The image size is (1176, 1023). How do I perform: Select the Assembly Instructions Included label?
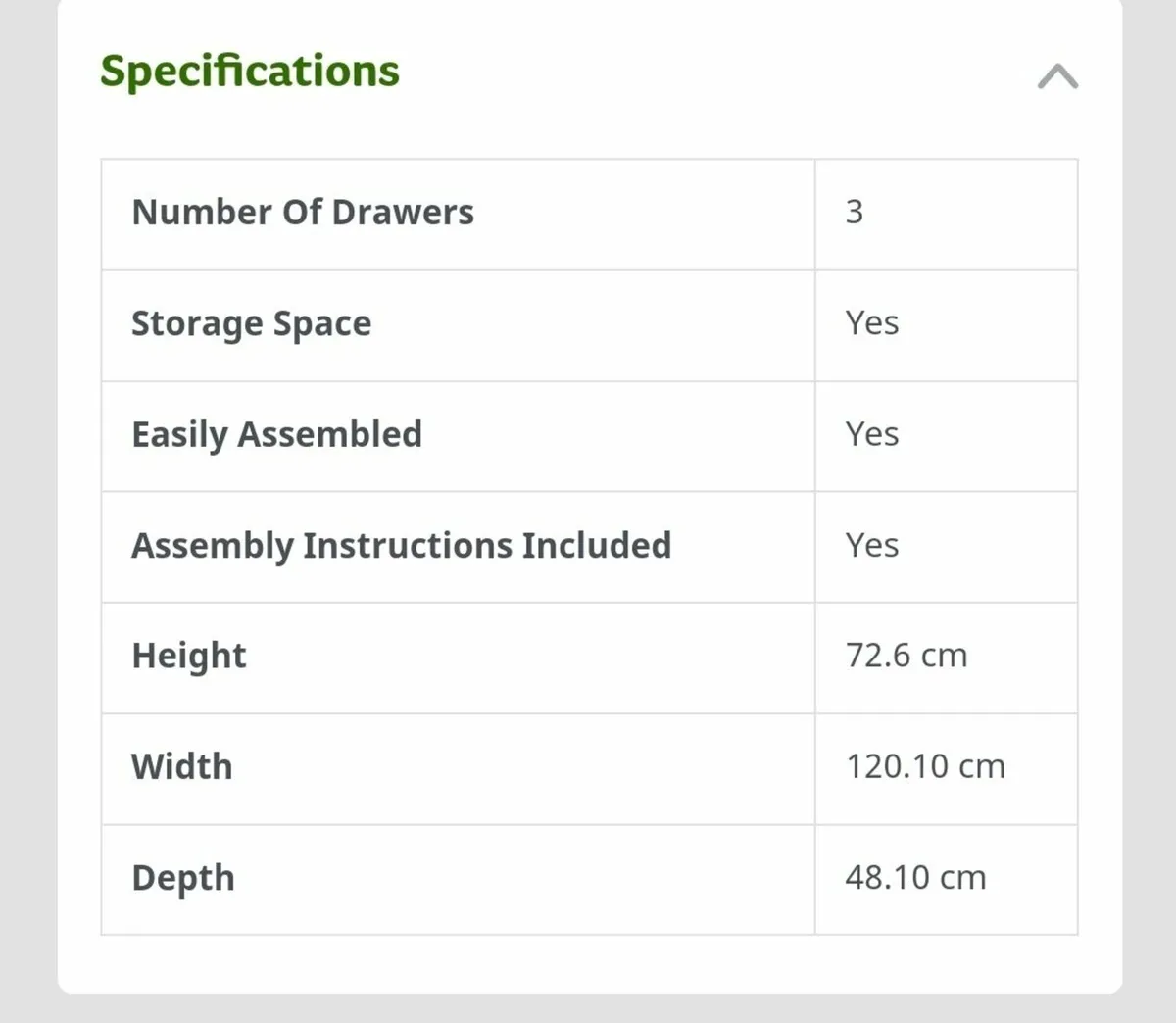[402, 546]
